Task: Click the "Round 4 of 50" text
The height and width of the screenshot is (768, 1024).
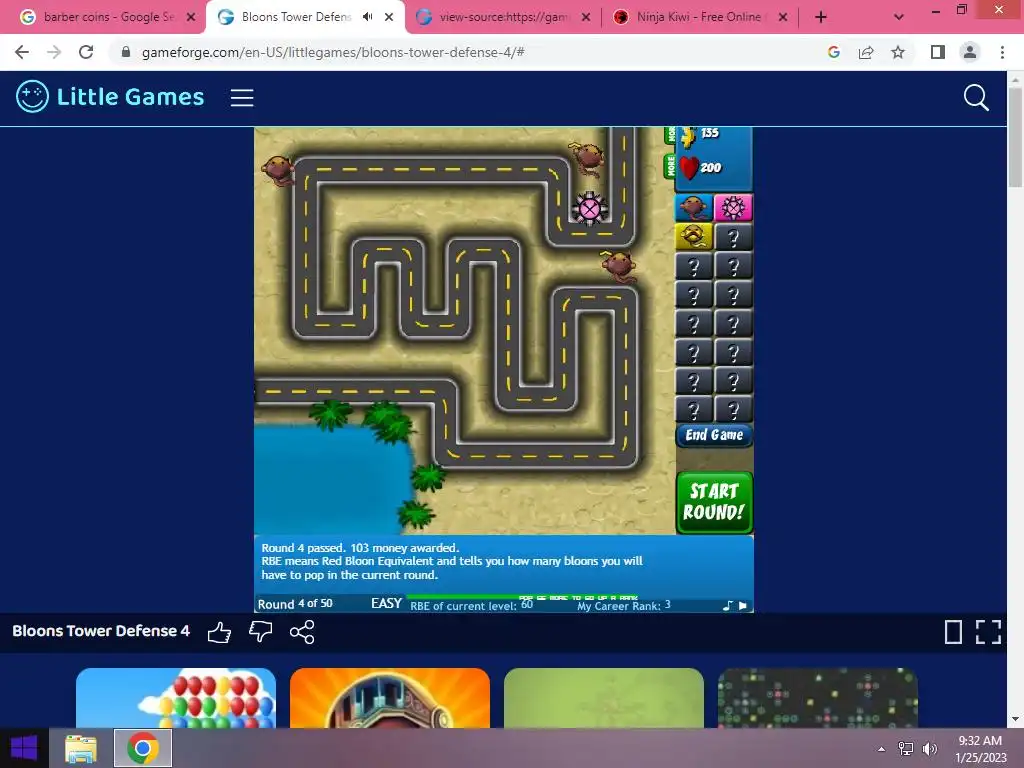Action: (295, 604)
